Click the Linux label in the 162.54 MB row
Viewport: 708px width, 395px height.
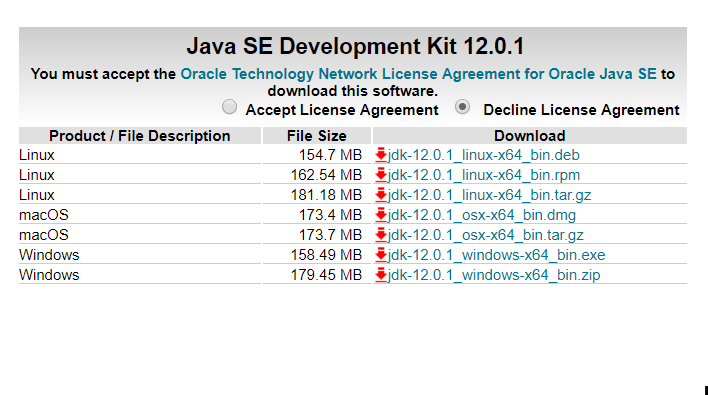[x=37, y=175]
